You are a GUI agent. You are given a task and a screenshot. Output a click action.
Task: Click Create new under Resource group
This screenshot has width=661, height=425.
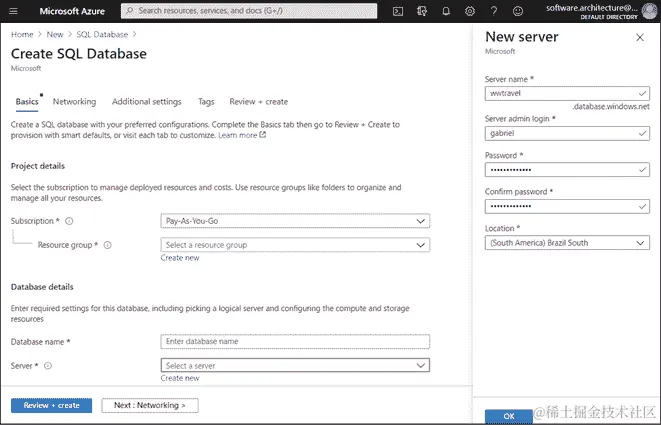pyautogui.click(x=180, y=258)
